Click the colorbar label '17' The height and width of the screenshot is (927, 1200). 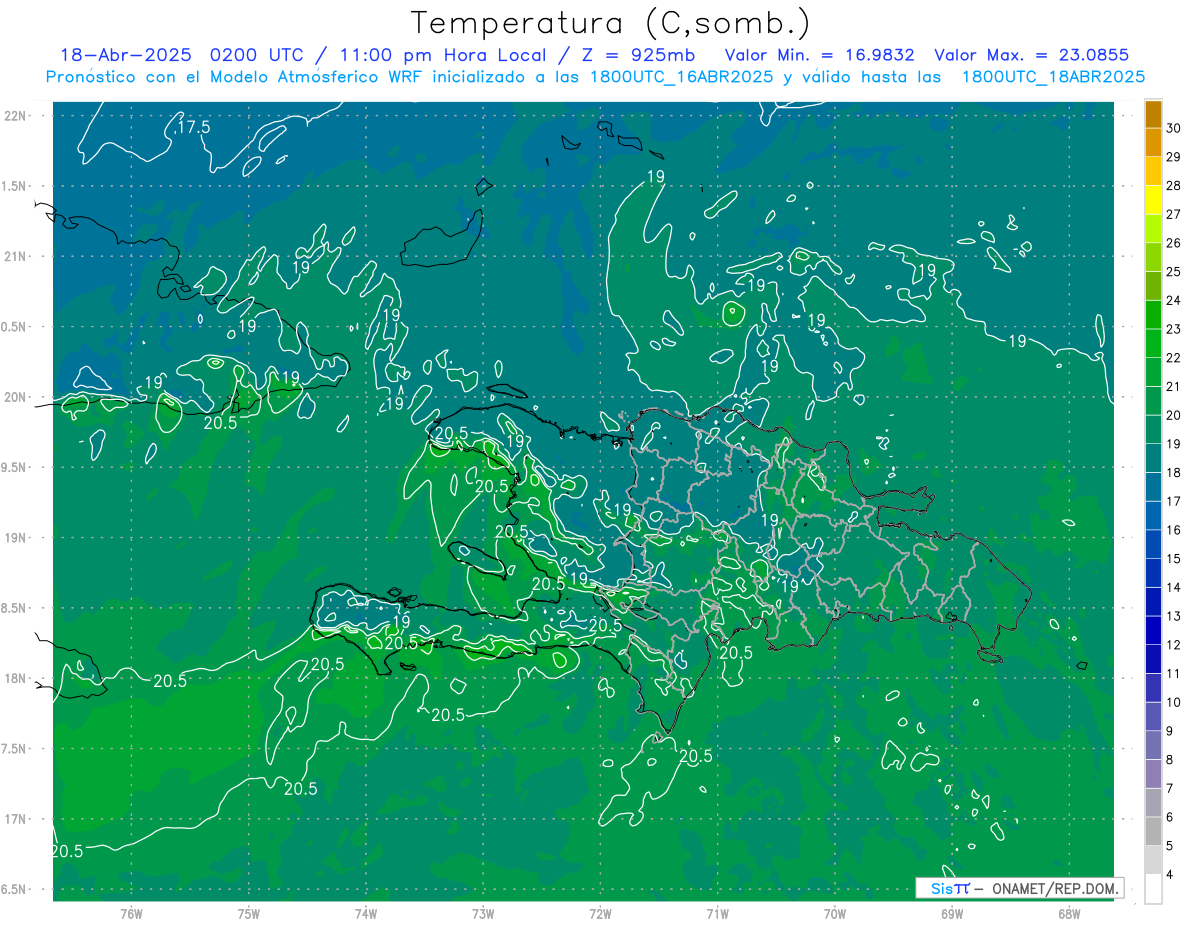pyautogui.click(x=1174, y=501)
